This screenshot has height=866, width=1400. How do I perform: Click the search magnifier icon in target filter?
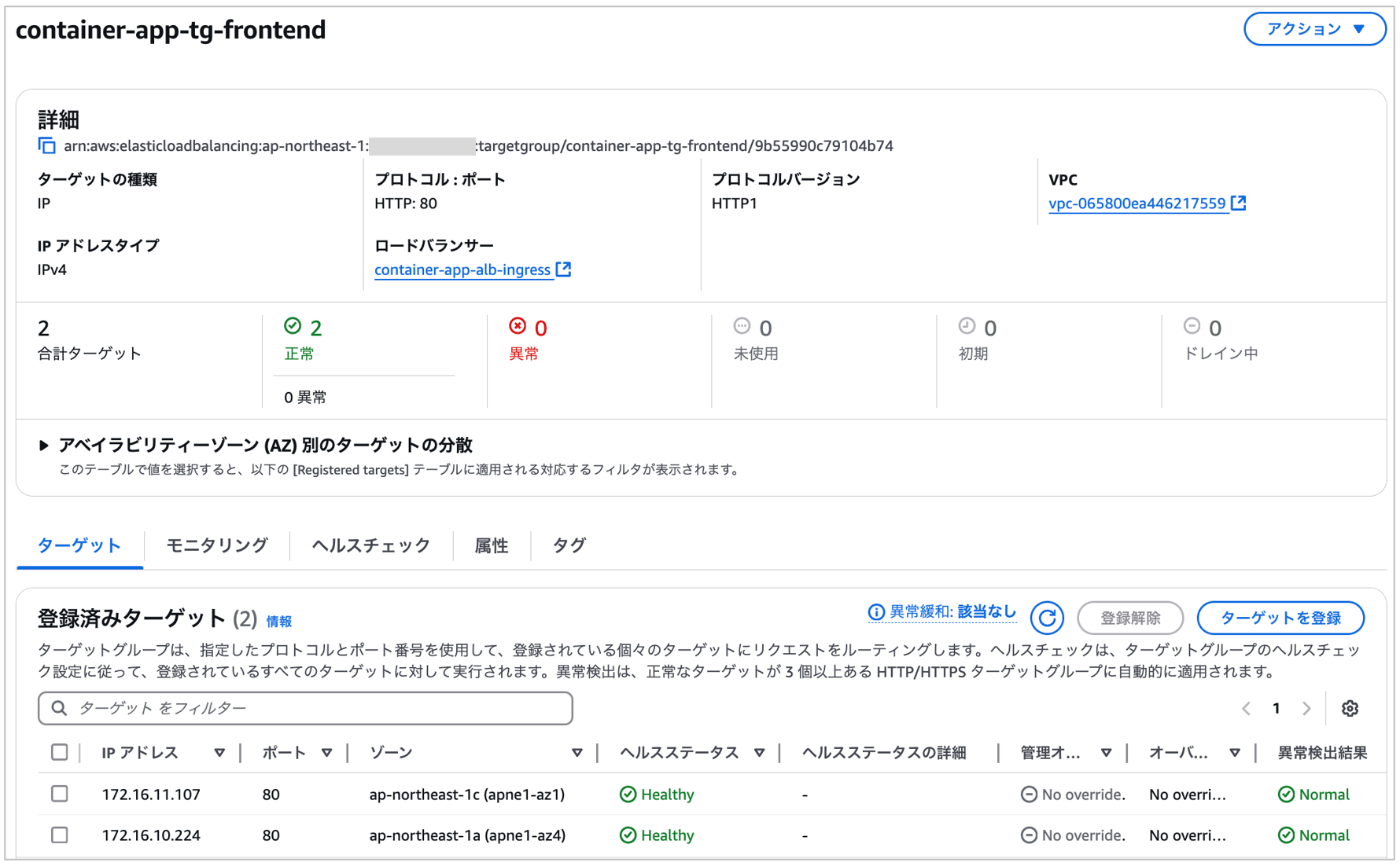click(59, 708)
